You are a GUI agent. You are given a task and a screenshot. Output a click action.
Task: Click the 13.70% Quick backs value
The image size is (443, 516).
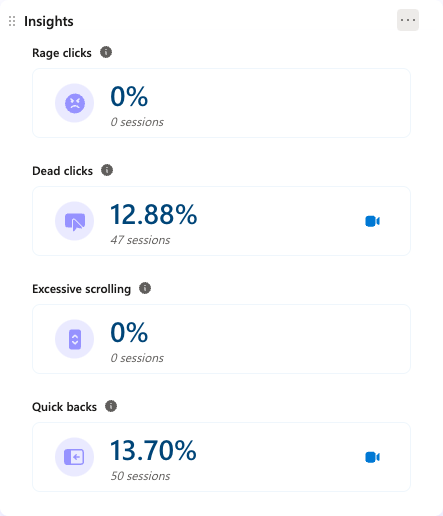[x=153, y=450]
